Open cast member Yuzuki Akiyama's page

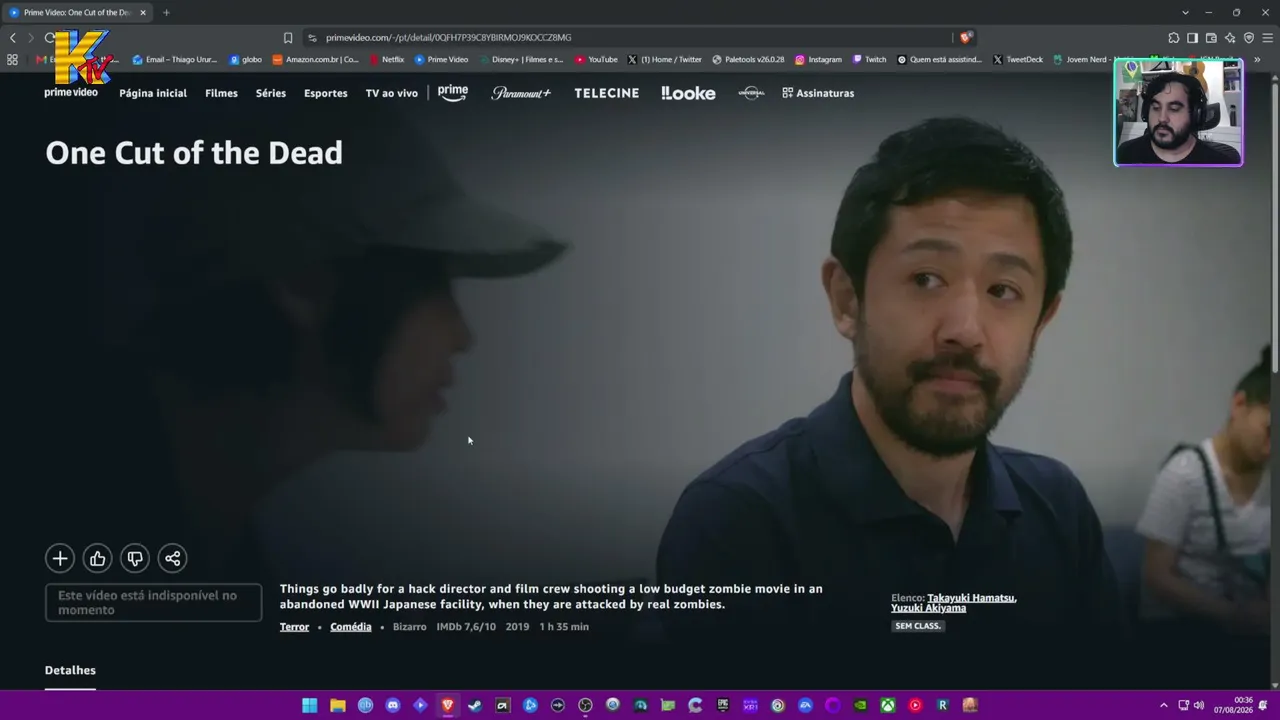coord(929,608)
